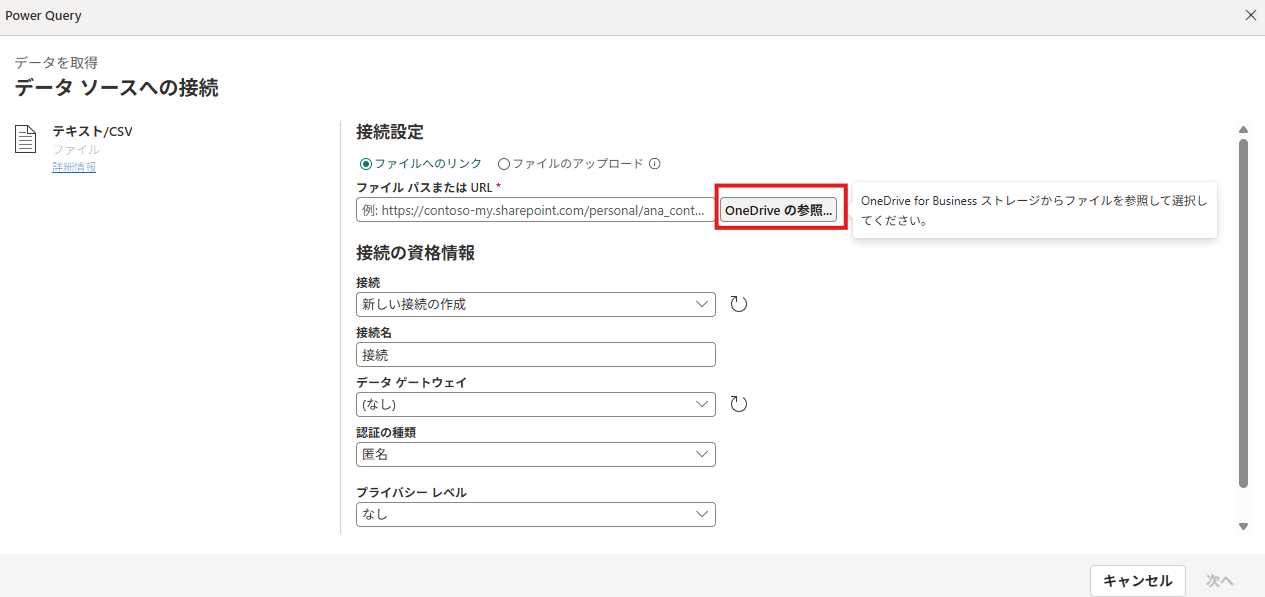1265x597 pixels.
Task: Close the Power Query dialog
Action: 1250,15
